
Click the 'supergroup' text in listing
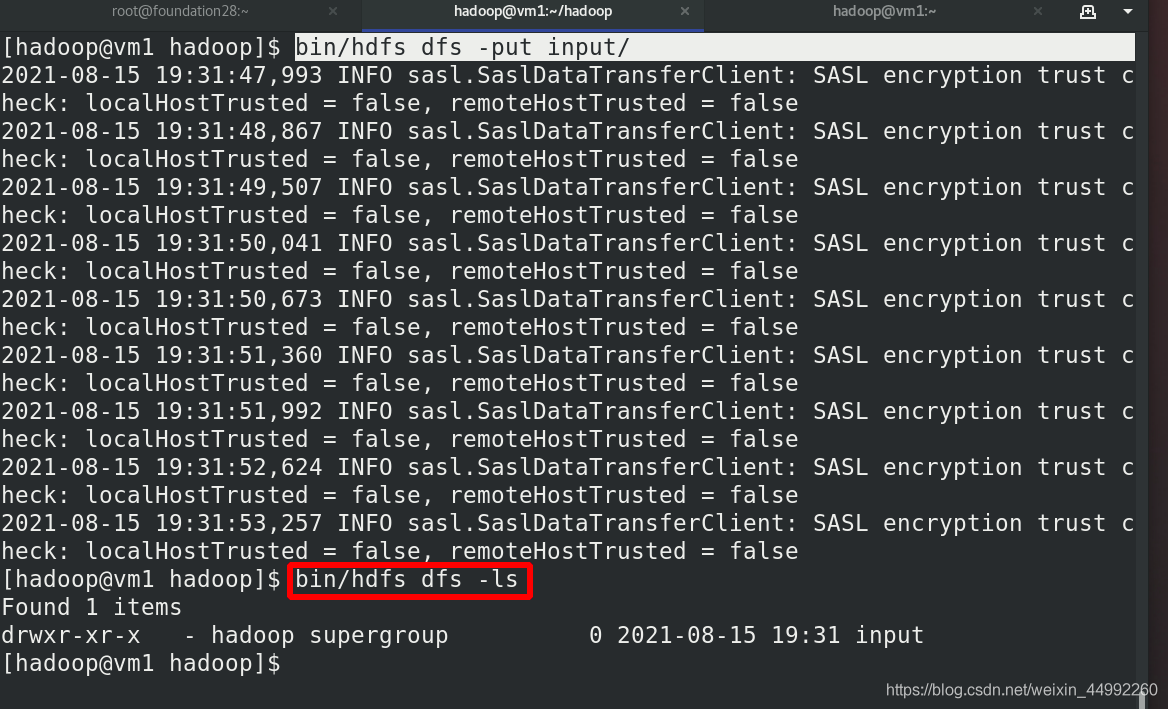[x=379, y=635]
